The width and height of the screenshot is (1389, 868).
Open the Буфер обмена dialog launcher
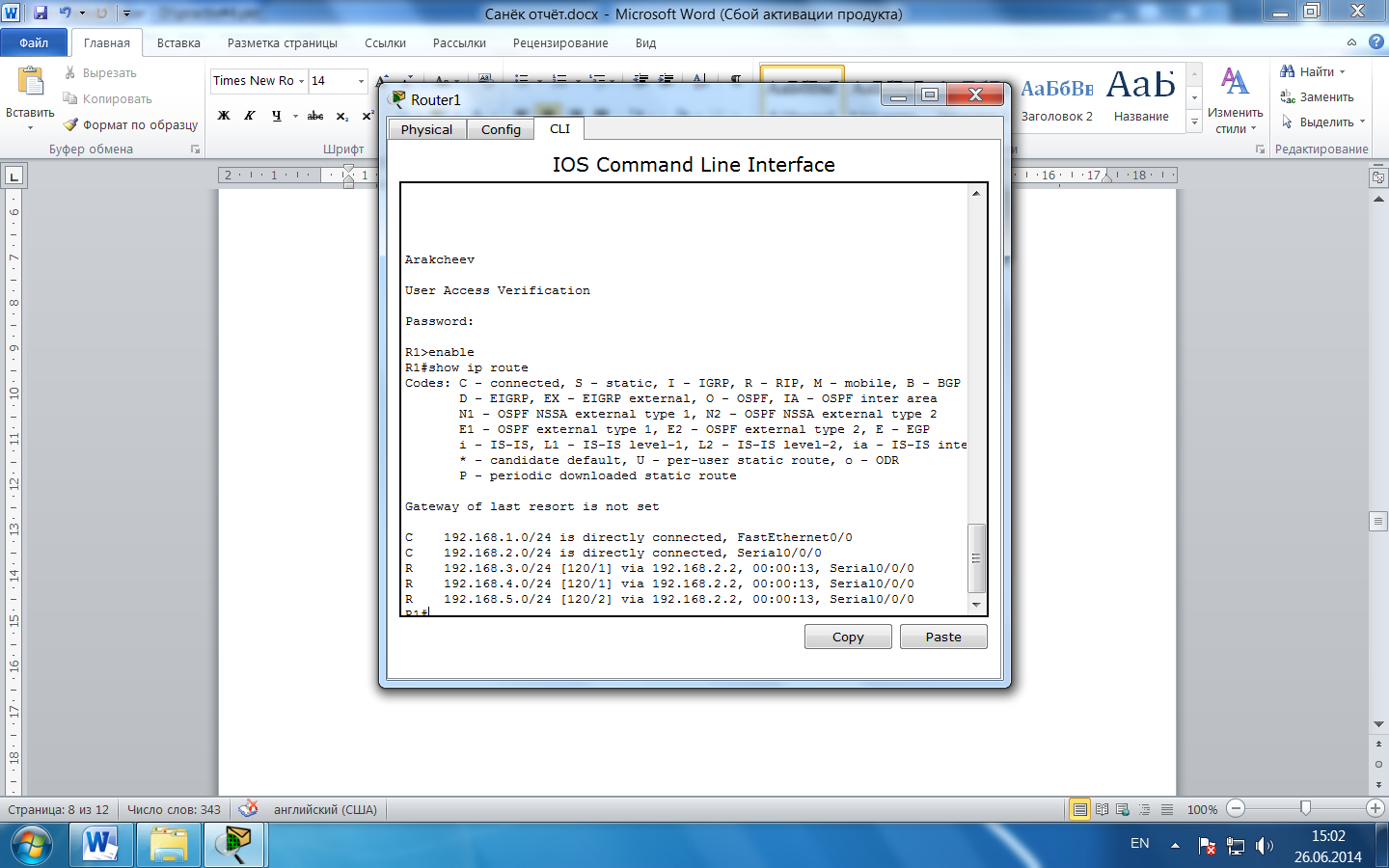click(196, 149)
